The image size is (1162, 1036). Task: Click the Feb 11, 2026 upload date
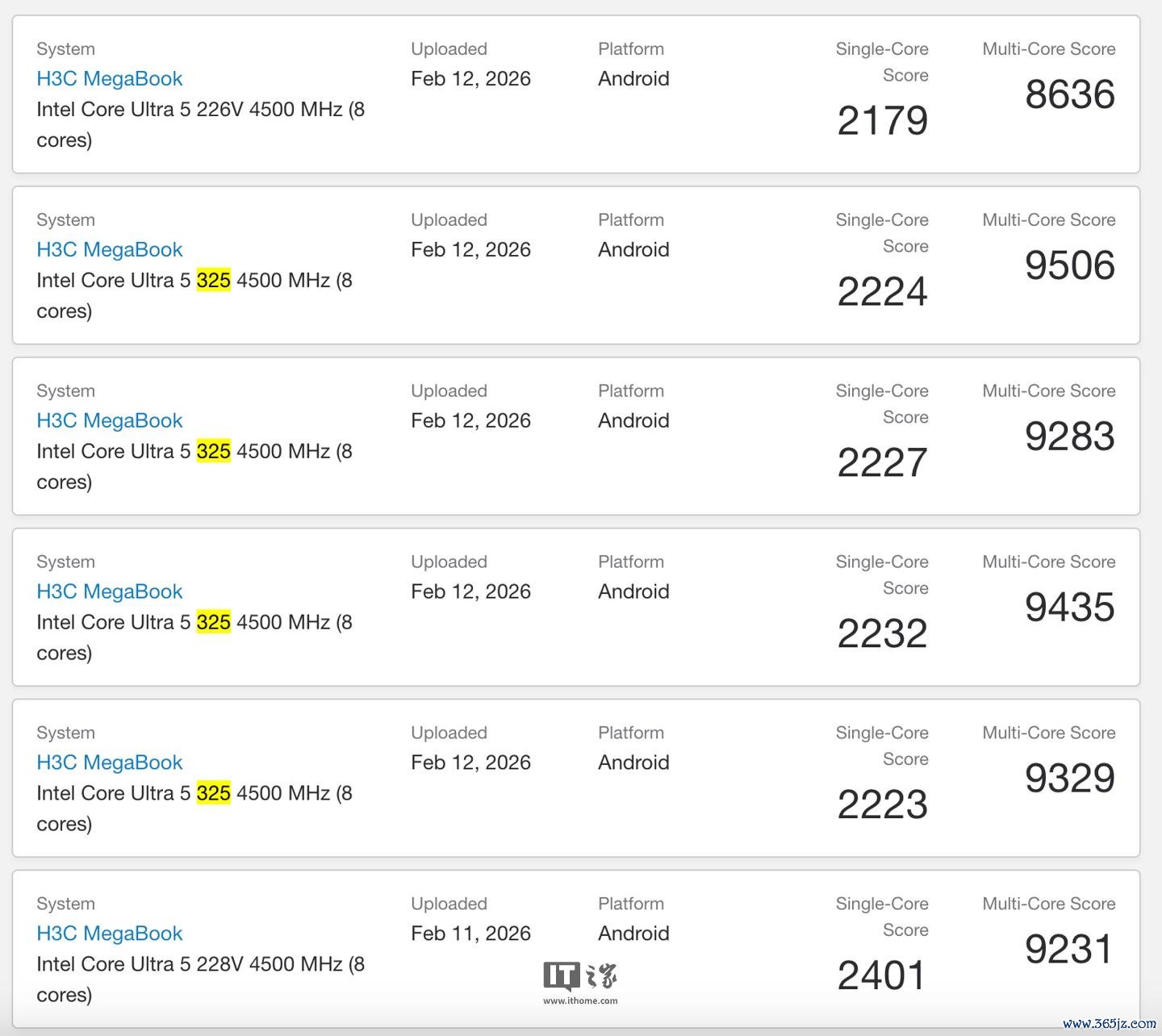pos(470,934)
